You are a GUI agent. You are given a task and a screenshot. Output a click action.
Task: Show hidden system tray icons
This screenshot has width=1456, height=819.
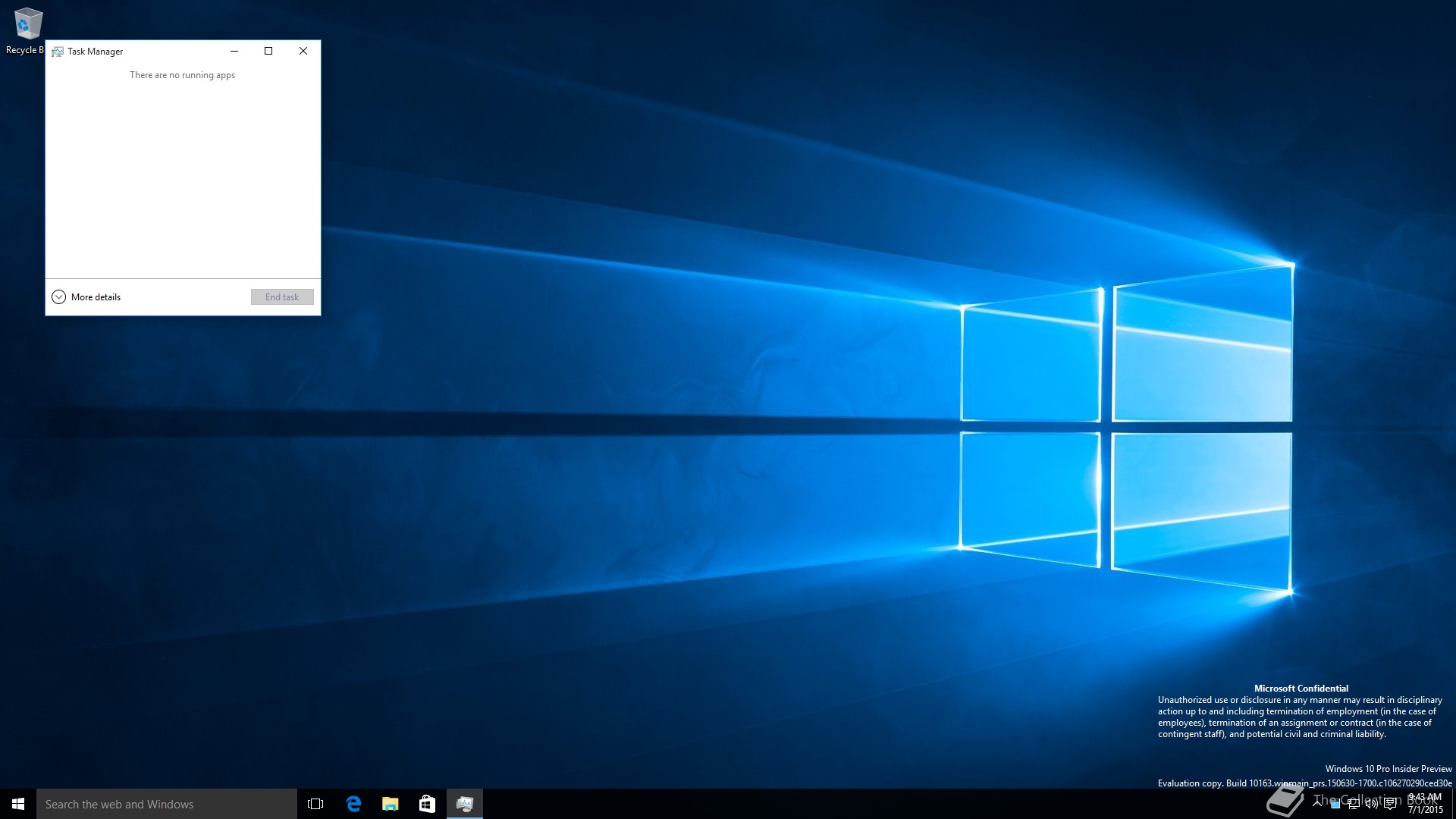pos(1317,803)
